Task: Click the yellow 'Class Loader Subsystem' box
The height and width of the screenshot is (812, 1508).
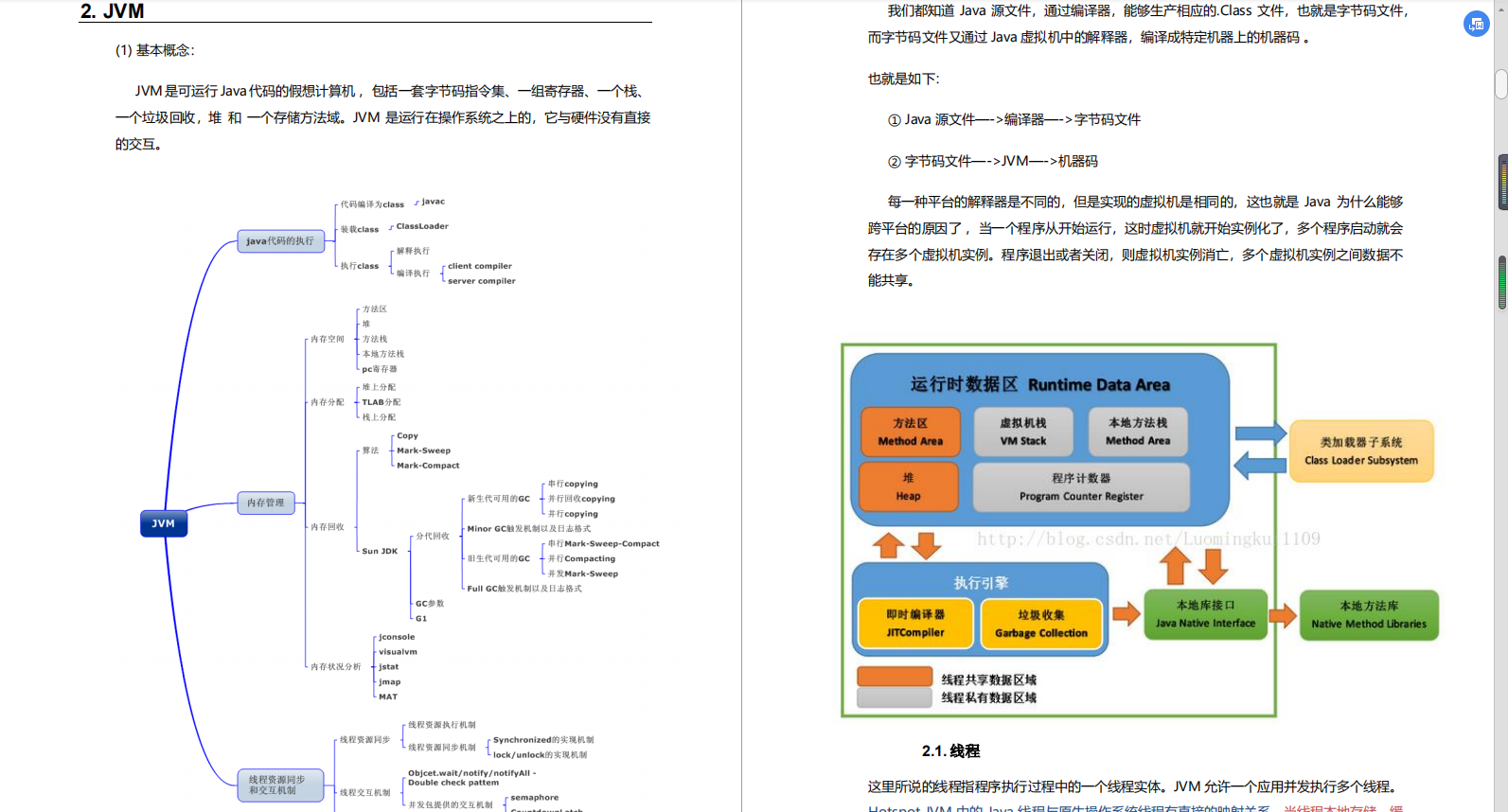Action: [1361, 451]
